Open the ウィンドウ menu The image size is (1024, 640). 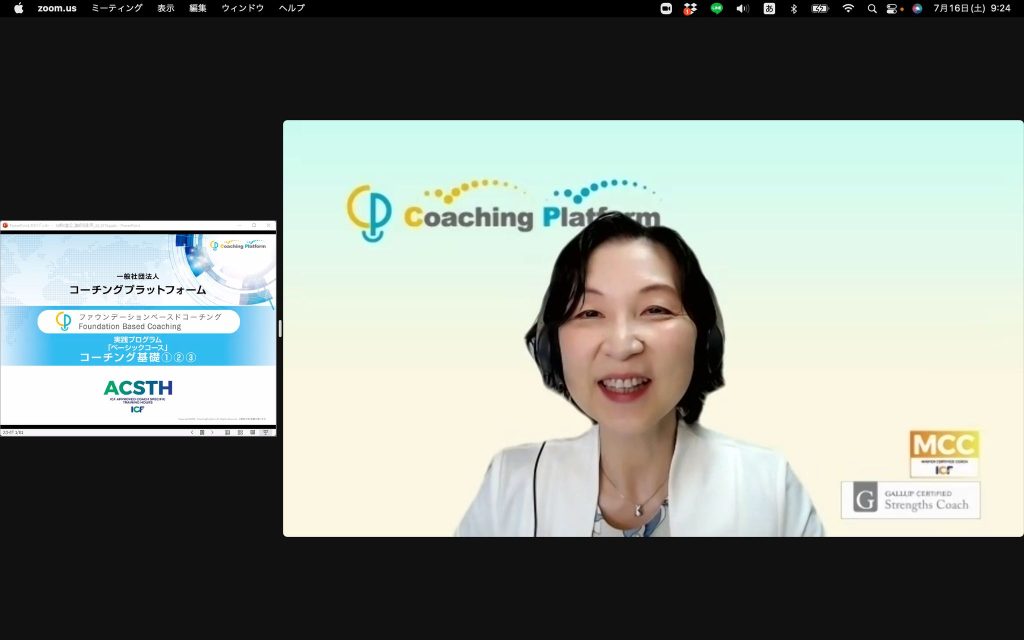pos(242,8)
